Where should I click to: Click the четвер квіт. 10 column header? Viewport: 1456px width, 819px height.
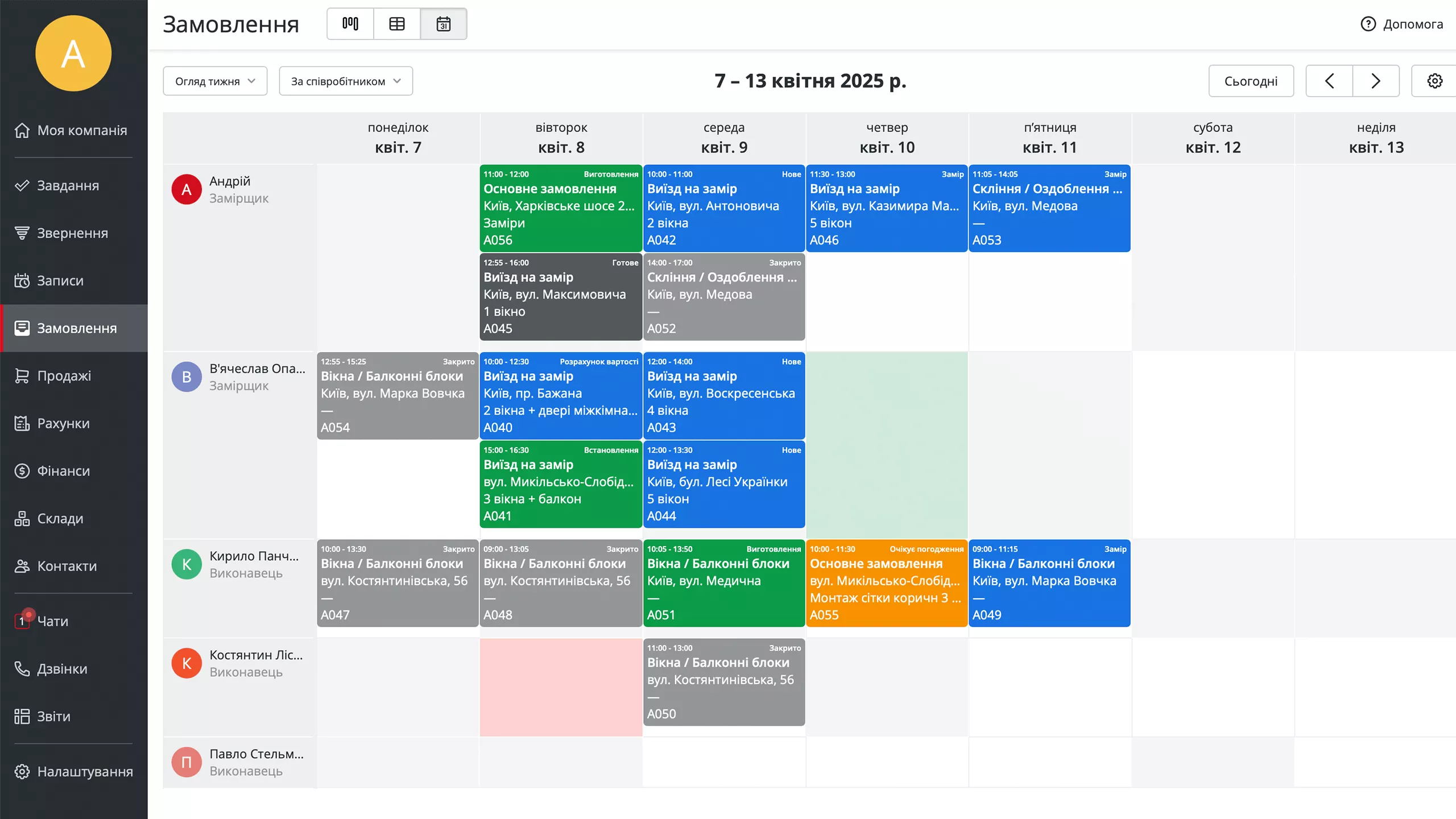coord(887,138)
